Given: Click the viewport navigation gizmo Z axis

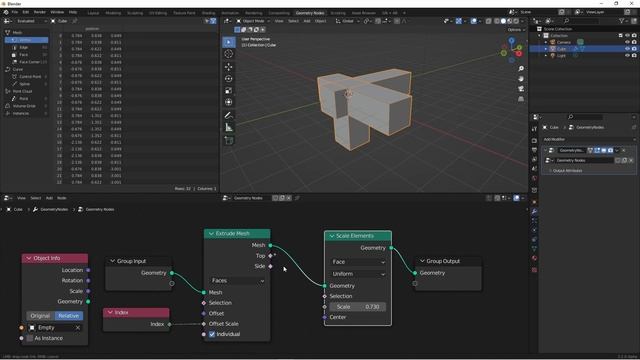Looking at the screenshot, I should [512, 40].
